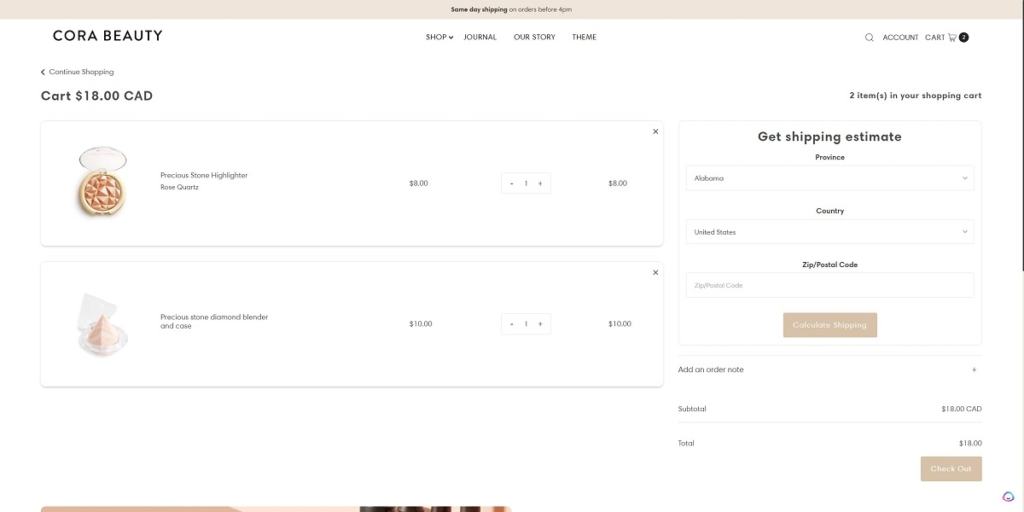Click the Check Out button
The width and height of the screenshot is (1024, 512).
(x=950, y=469)
